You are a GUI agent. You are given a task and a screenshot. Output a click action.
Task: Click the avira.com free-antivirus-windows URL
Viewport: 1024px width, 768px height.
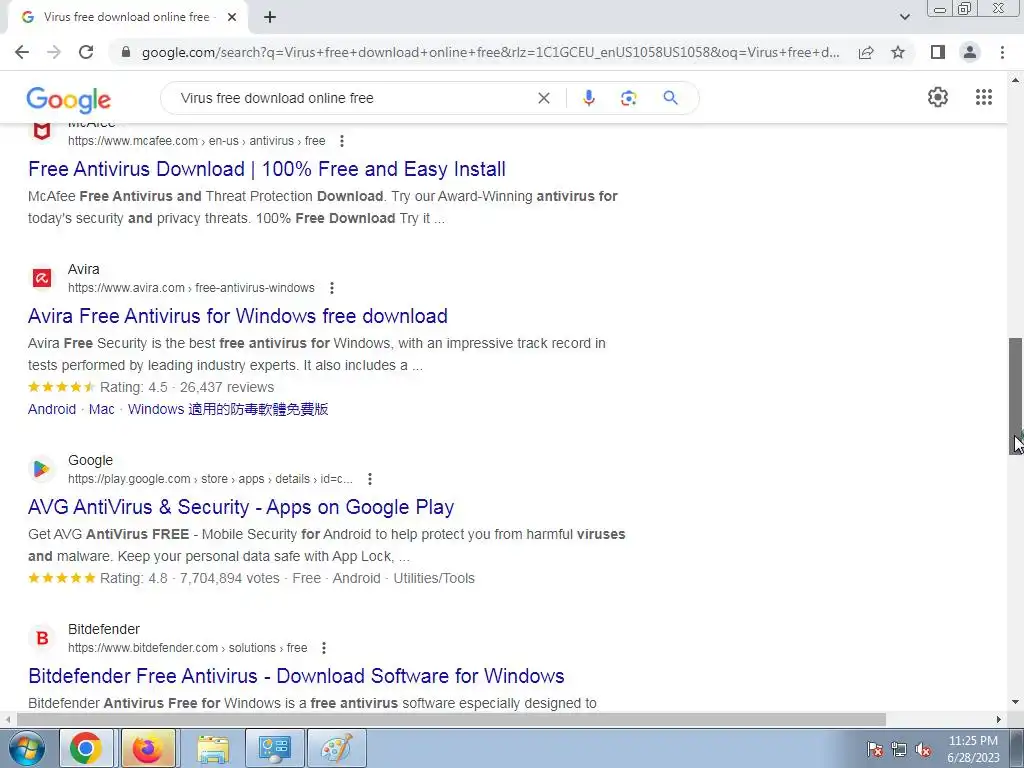191,287
